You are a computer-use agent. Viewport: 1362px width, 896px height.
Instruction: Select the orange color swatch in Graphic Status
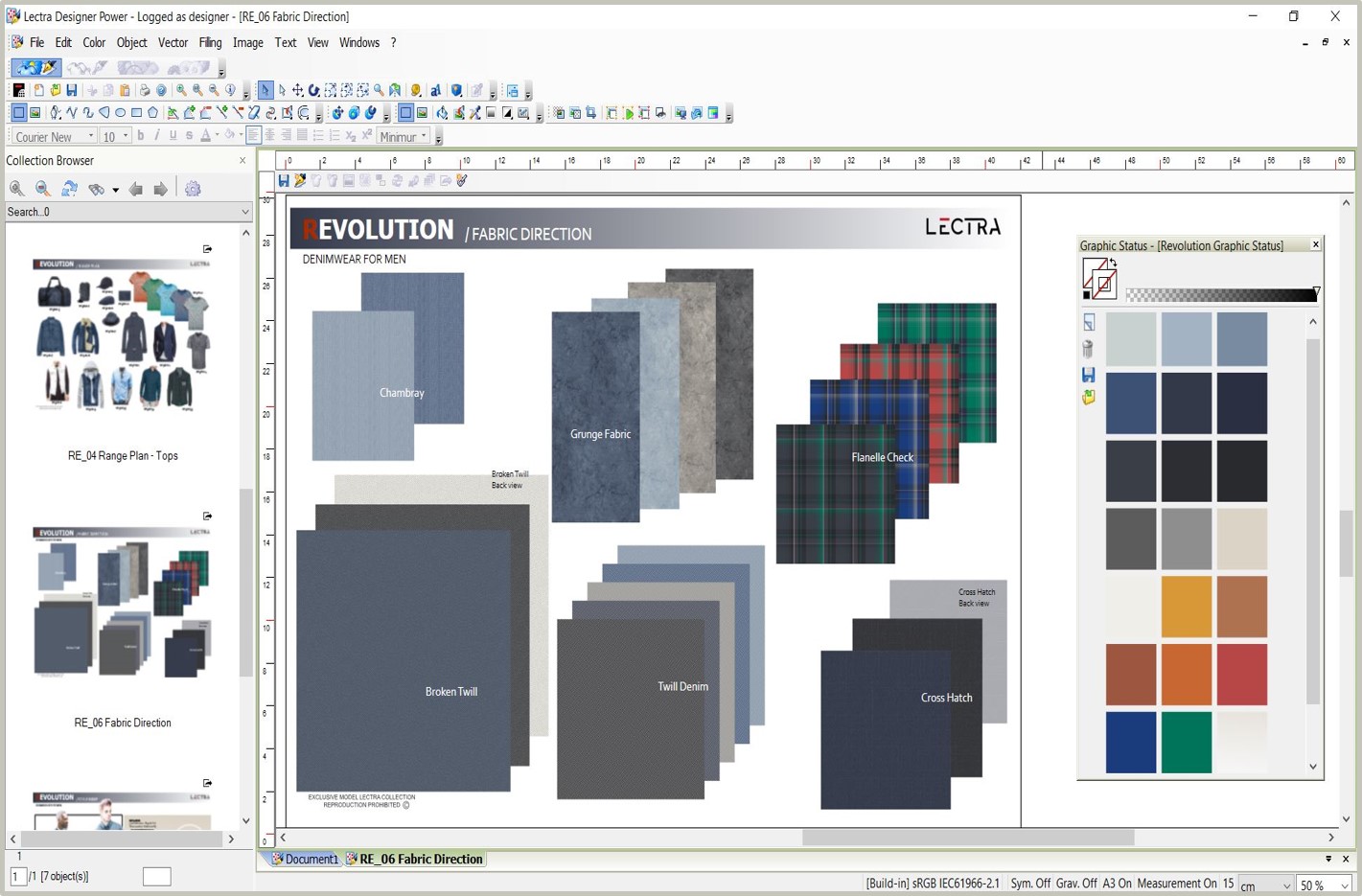click(x=1186, y=675)
